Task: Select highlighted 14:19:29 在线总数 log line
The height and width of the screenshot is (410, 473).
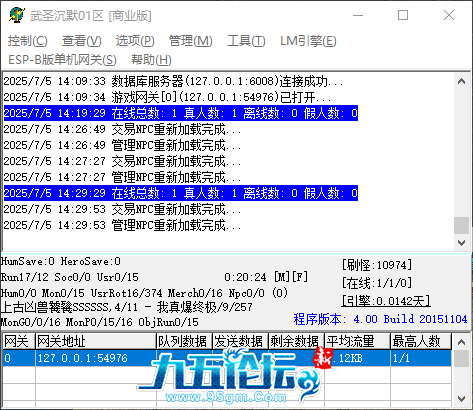Action: coord(181,113)
